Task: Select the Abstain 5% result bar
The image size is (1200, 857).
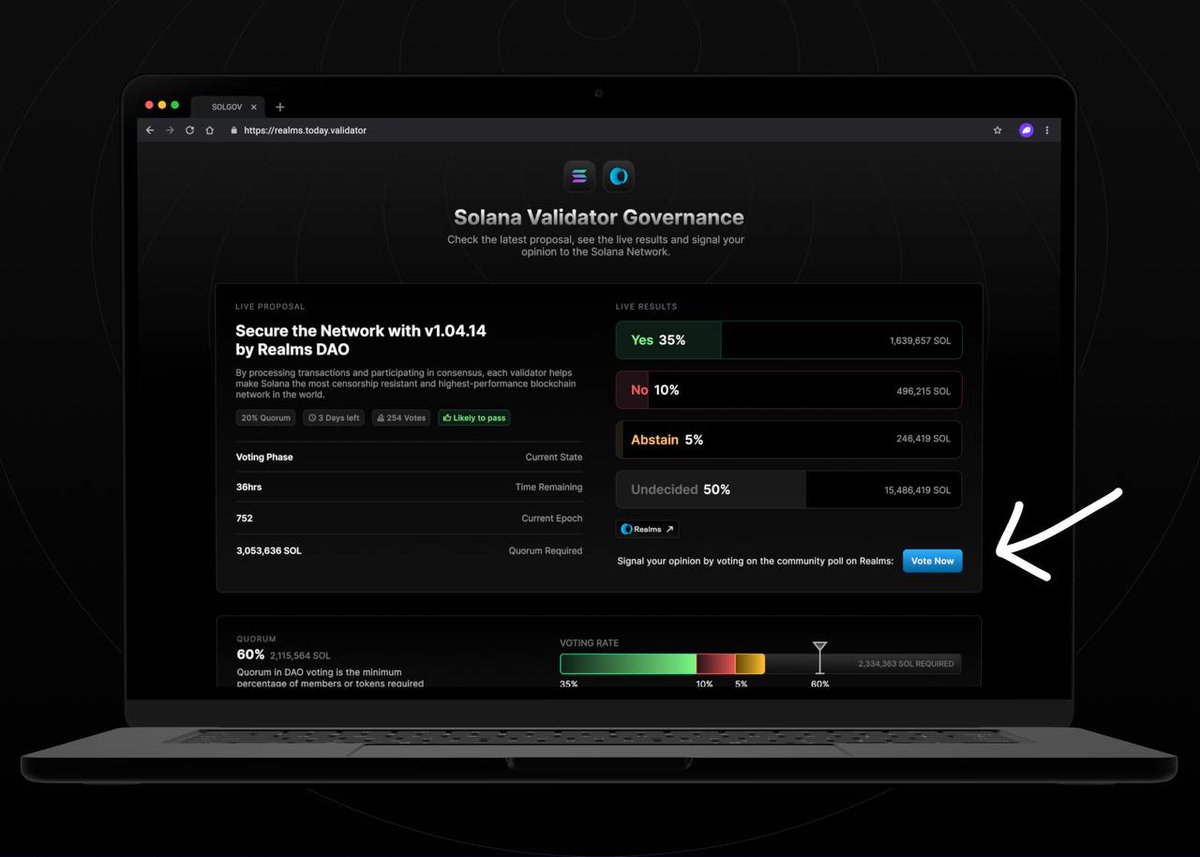Action: click(789, 439)
